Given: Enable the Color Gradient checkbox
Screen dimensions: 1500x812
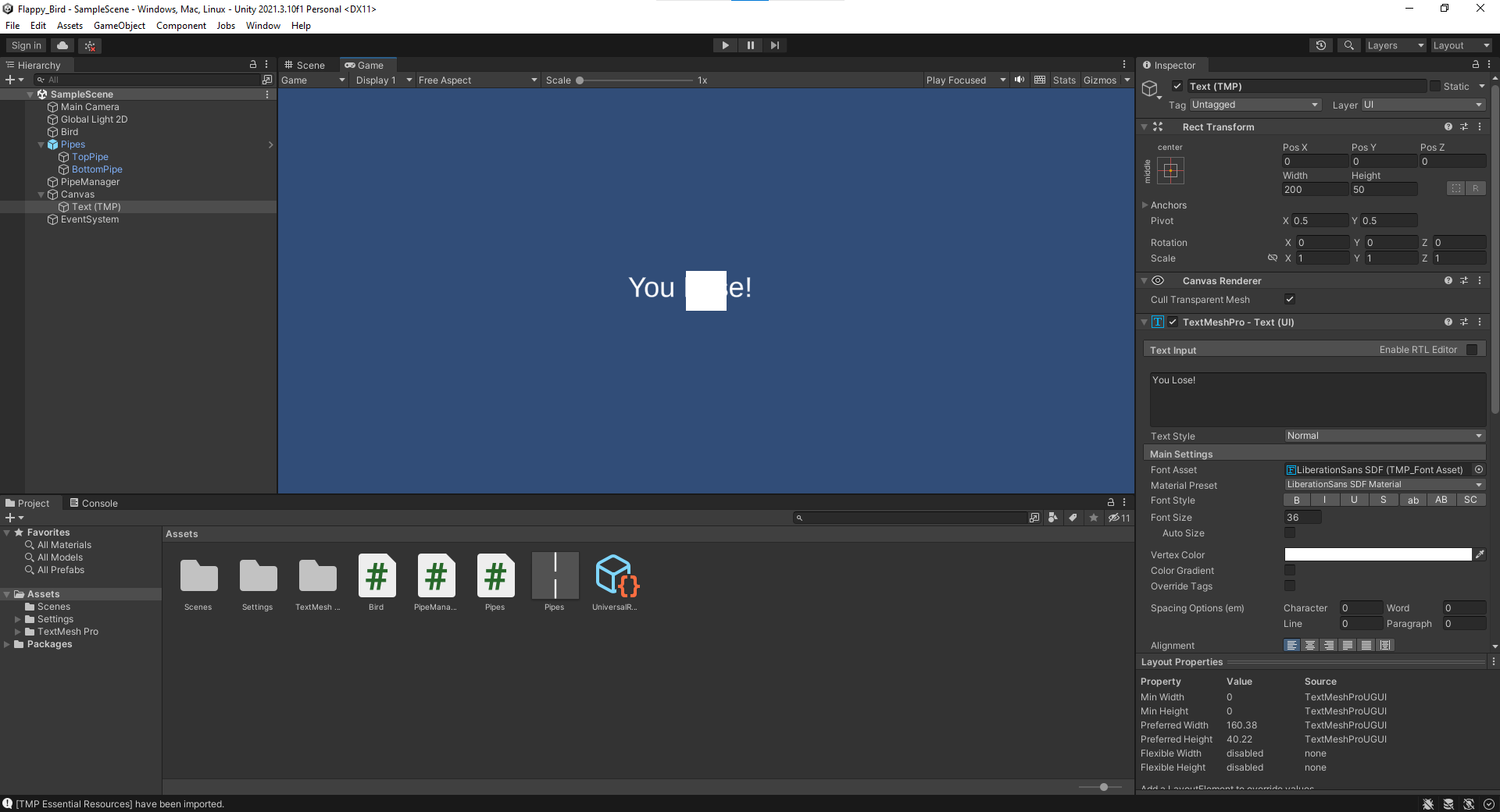Looking at the screenshot, I should [1290, 570].
